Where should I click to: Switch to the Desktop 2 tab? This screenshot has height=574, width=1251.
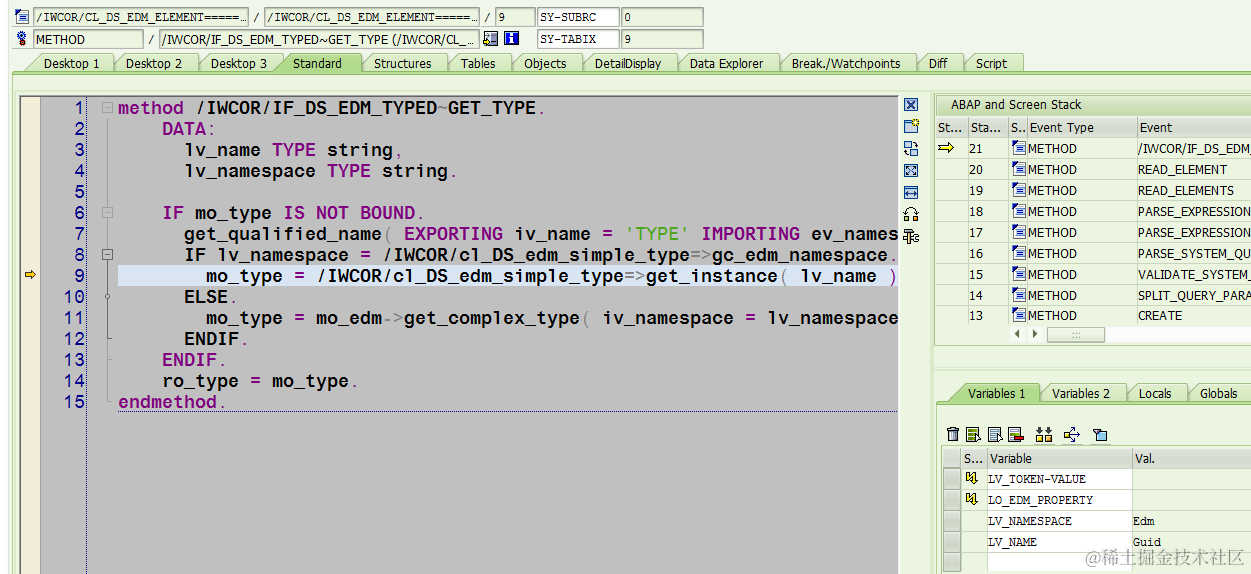154,63
